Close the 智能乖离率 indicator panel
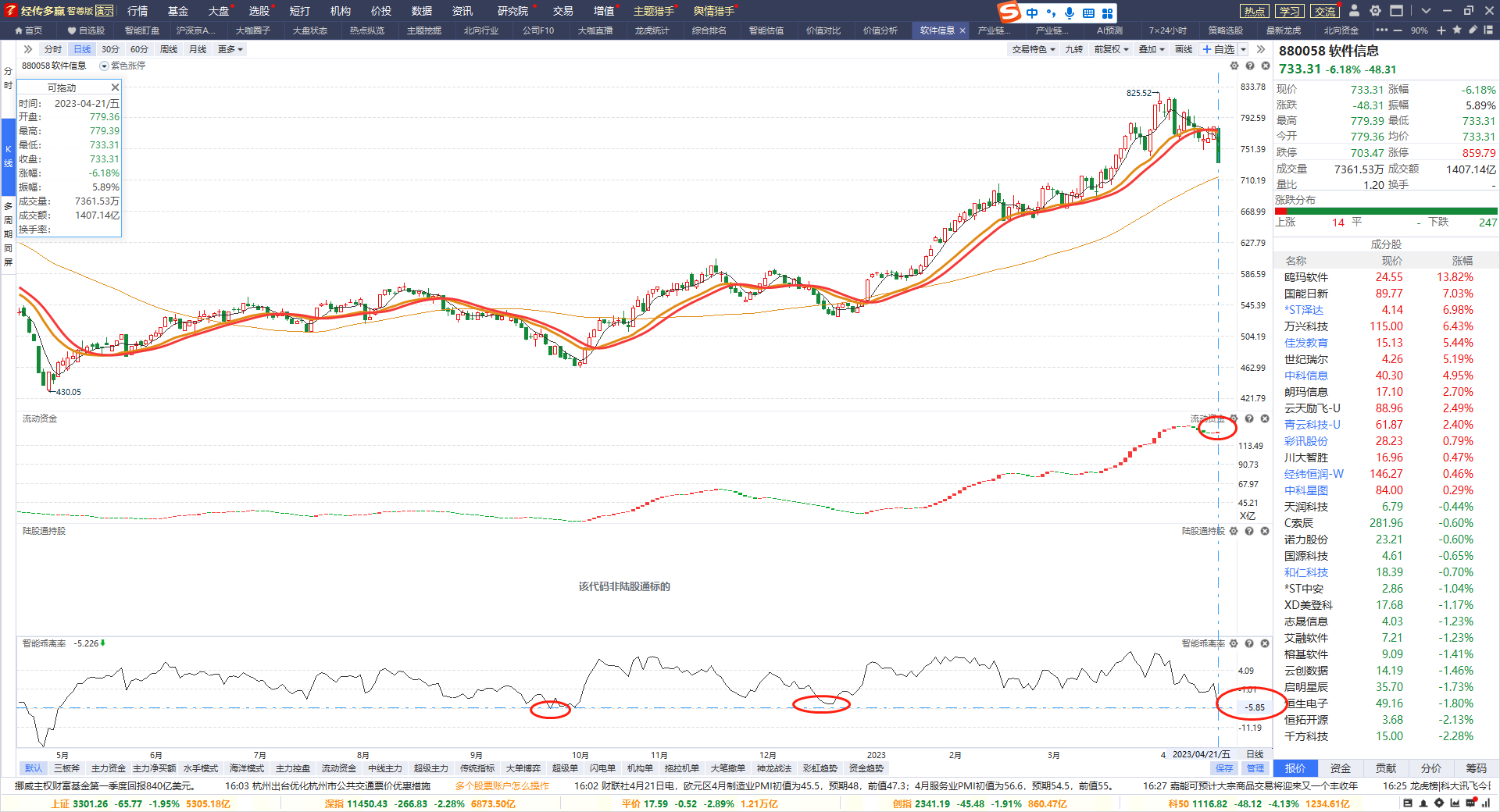Screen dimensions: 1500x812 click(1265, 643)
